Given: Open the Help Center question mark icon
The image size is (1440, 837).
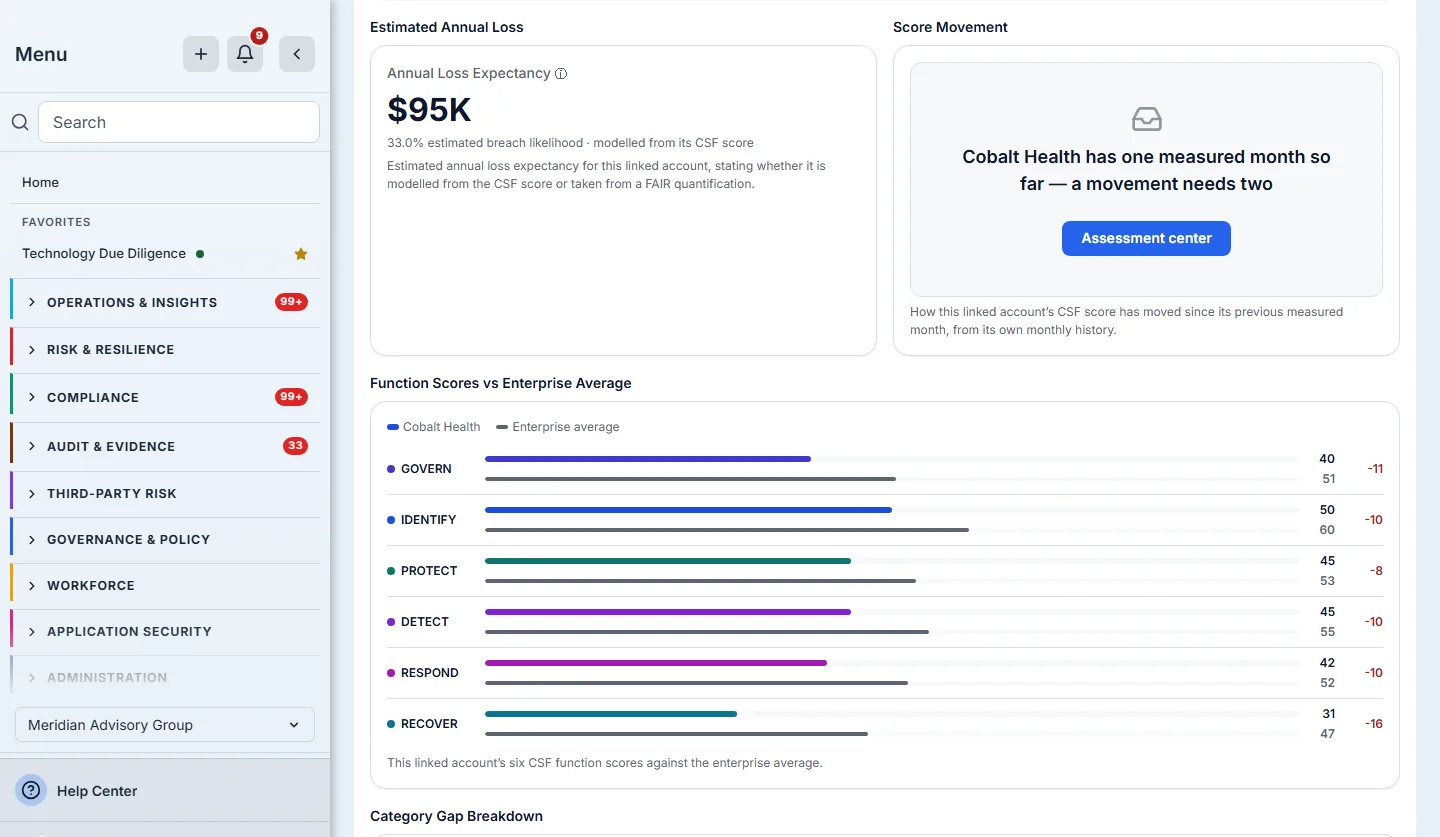Looking at the screenshot, I should click(x=31, y=790).
